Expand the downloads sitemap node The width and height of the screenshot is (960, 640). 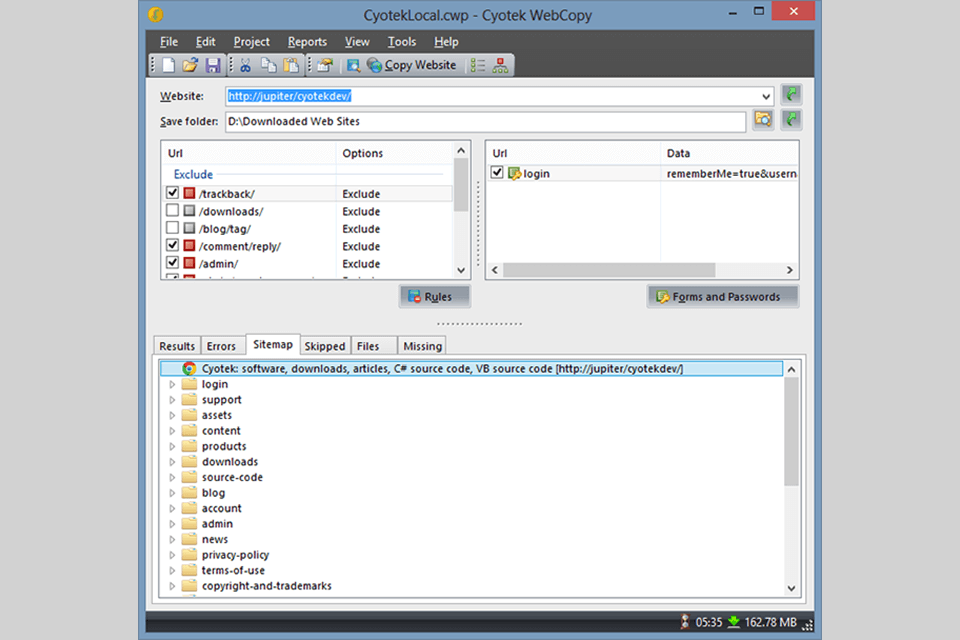[x=172, y=462]
